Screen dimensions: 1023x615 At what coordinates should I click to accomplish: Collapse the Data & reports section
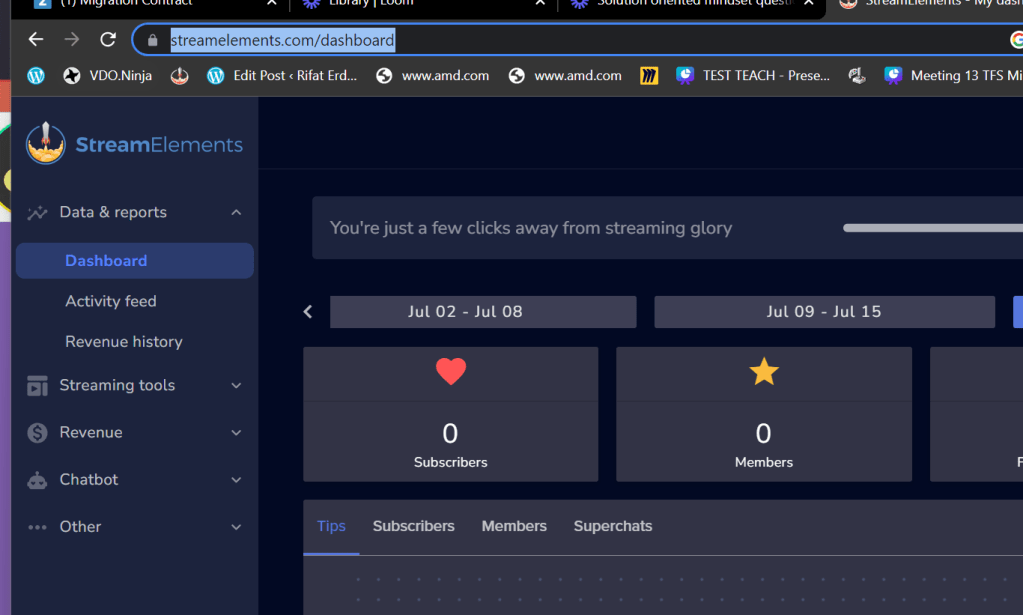236,213
